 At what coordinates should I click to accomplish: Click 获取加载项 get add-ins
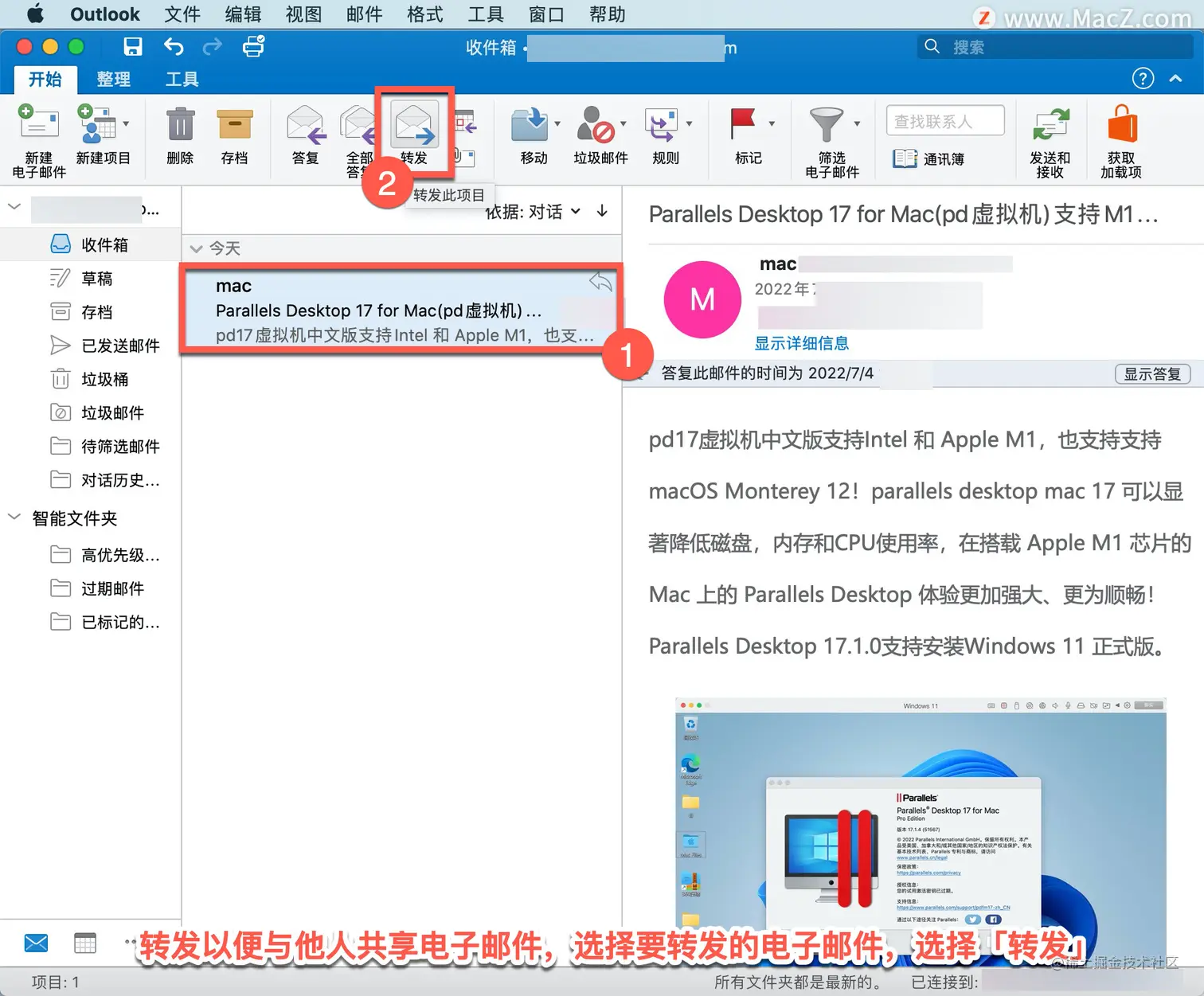tap(1121, 142)
